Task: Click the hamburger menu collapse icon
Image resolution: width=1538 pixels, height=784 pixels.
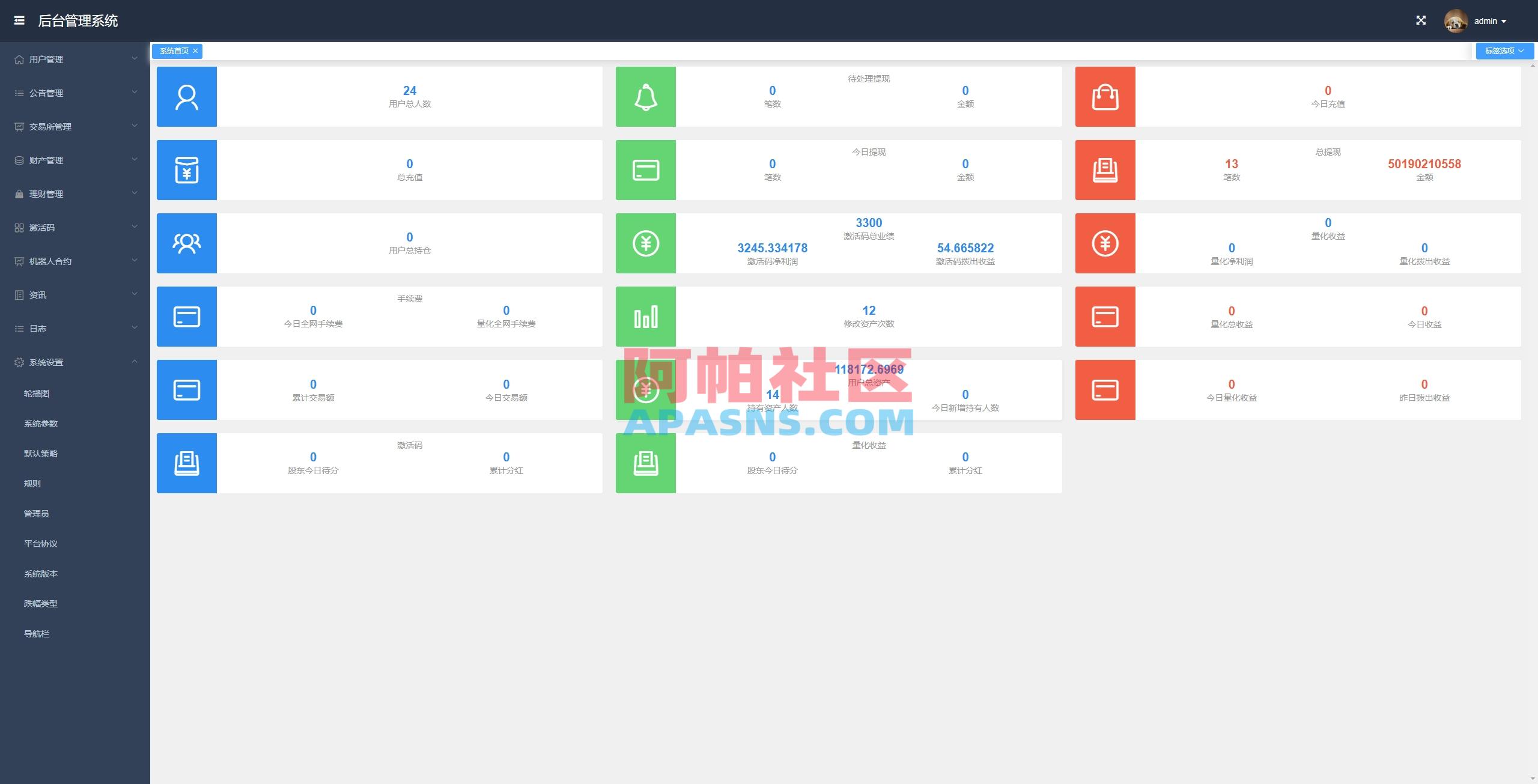Action: point(19,20)
